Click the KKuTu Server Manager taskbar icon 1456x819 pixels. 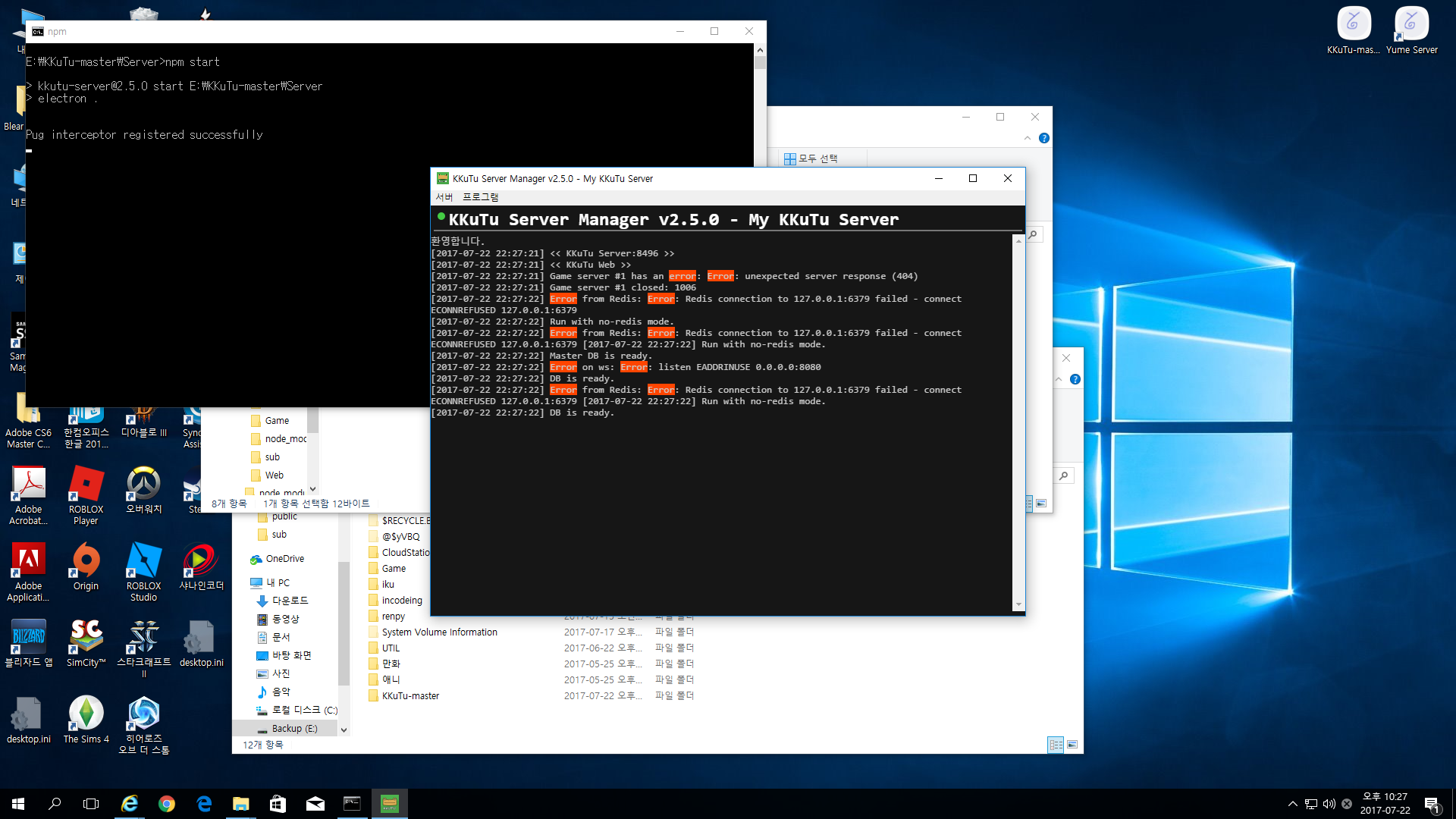pyautogui.click(x=390, y=803)
